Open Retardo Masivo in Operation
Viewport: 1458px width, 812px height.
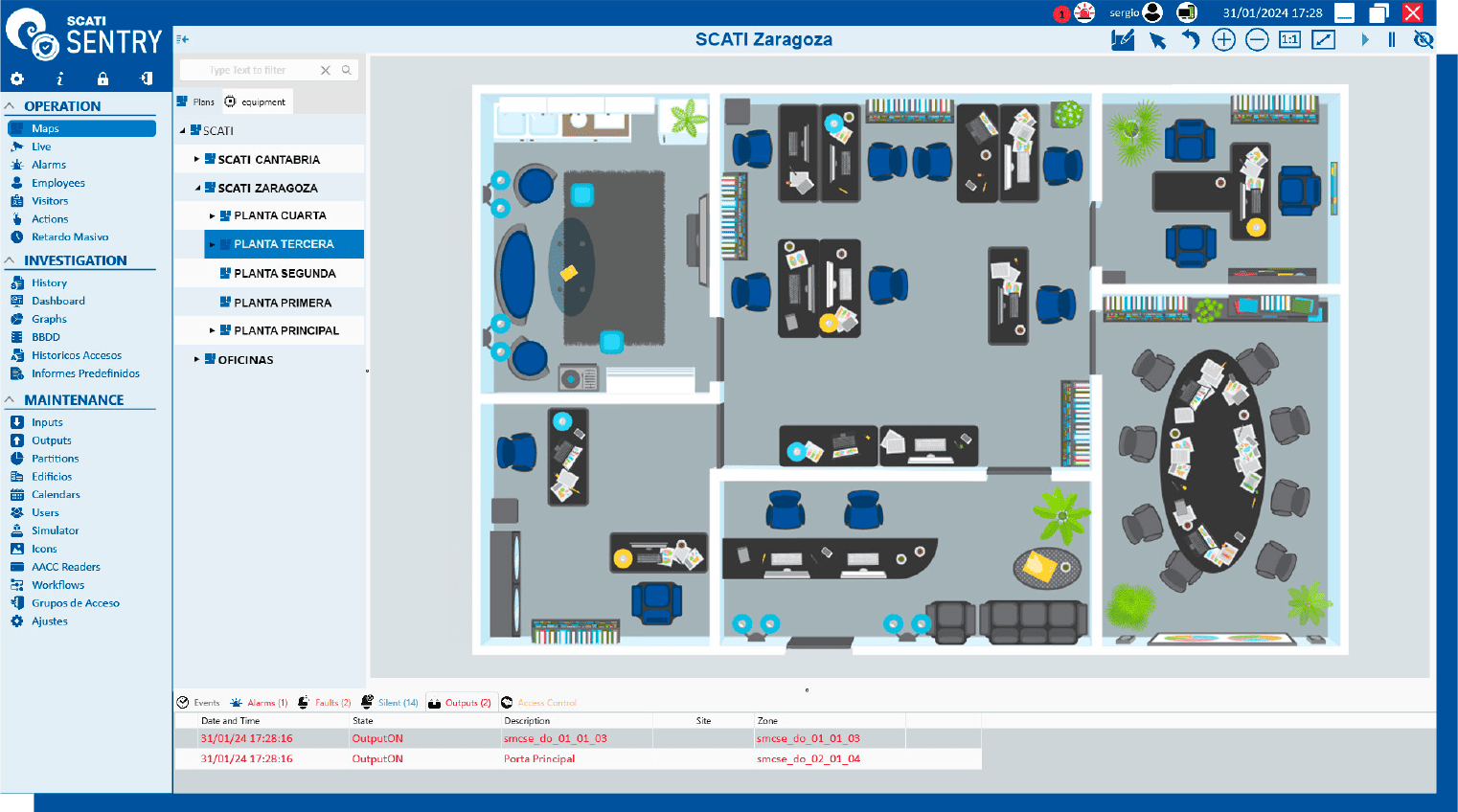(x=70, y=237)
